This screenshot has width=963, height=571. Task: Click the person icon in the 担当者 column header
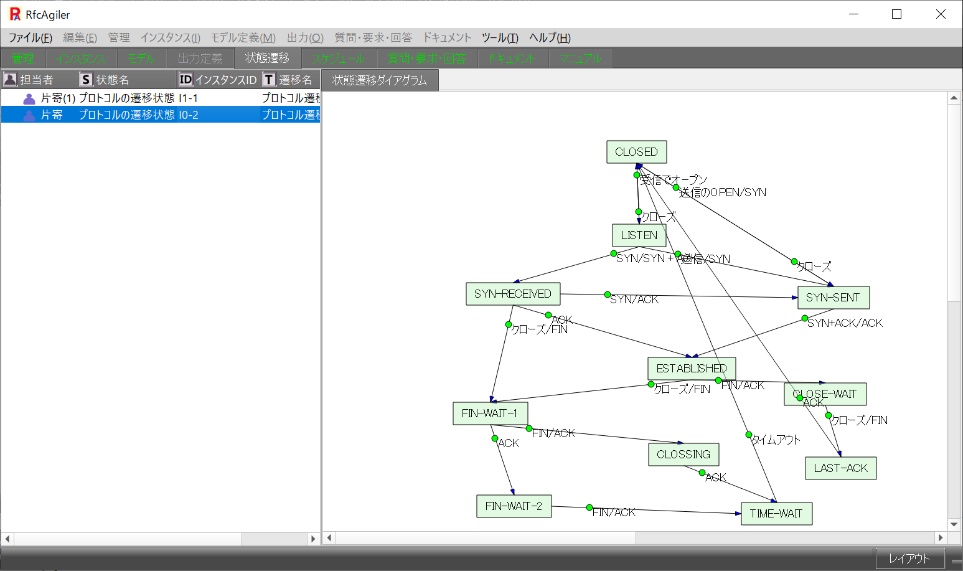[10, 79]
